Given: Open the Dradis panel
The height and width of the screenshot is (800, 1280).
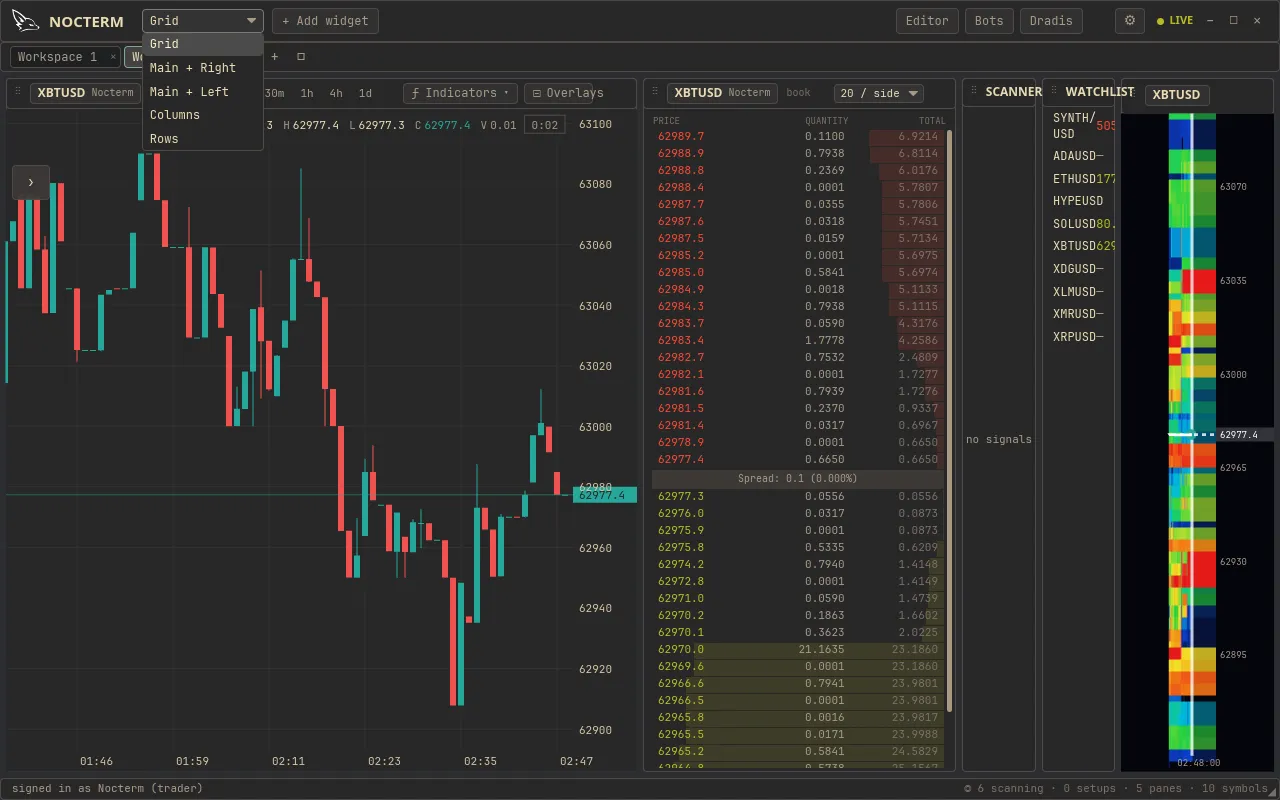Looking at the screenshot, I should pos(1051,21).
